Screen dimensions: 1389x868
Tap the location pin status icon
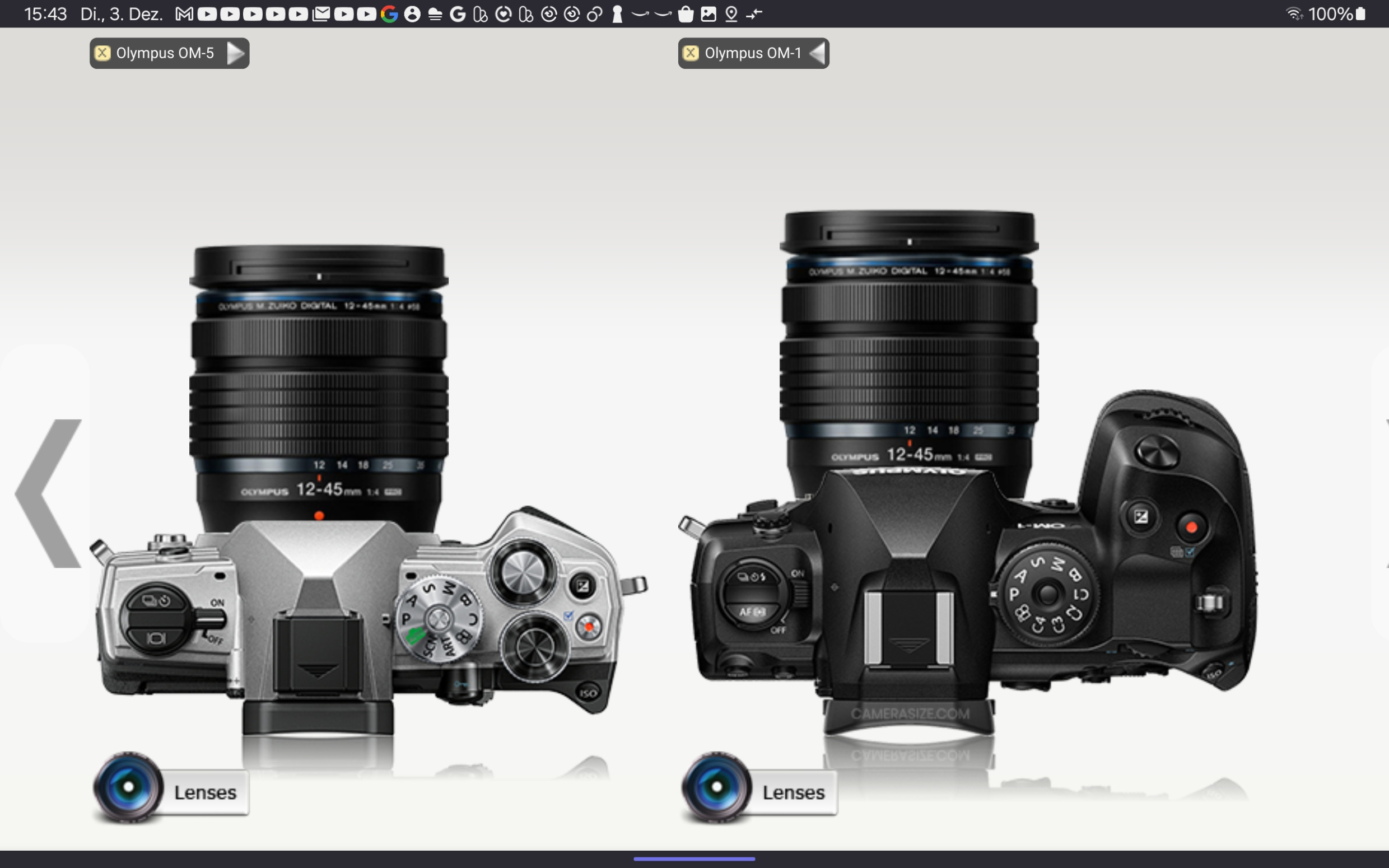point(731,15)
